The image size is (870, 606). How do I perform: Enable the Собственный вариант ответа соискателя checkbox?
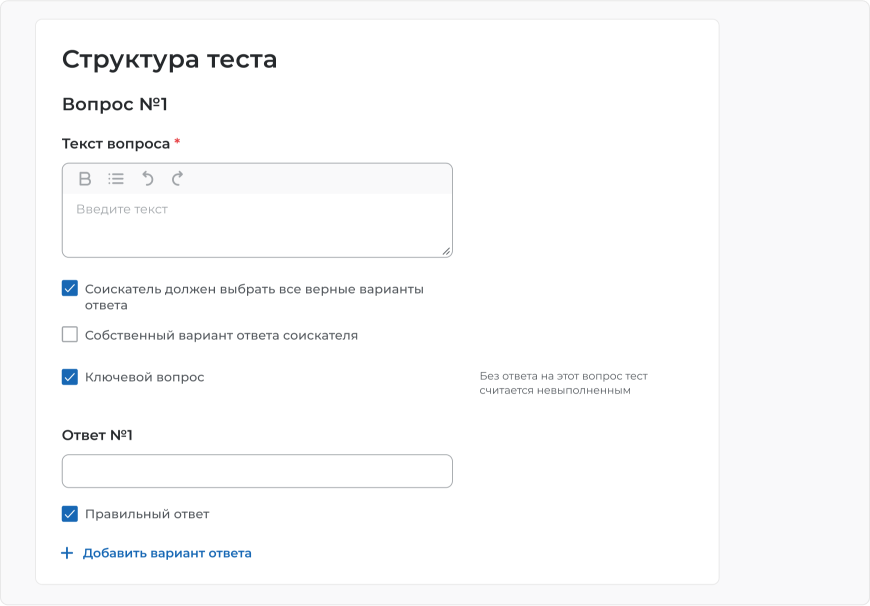[x=70, y=335]
